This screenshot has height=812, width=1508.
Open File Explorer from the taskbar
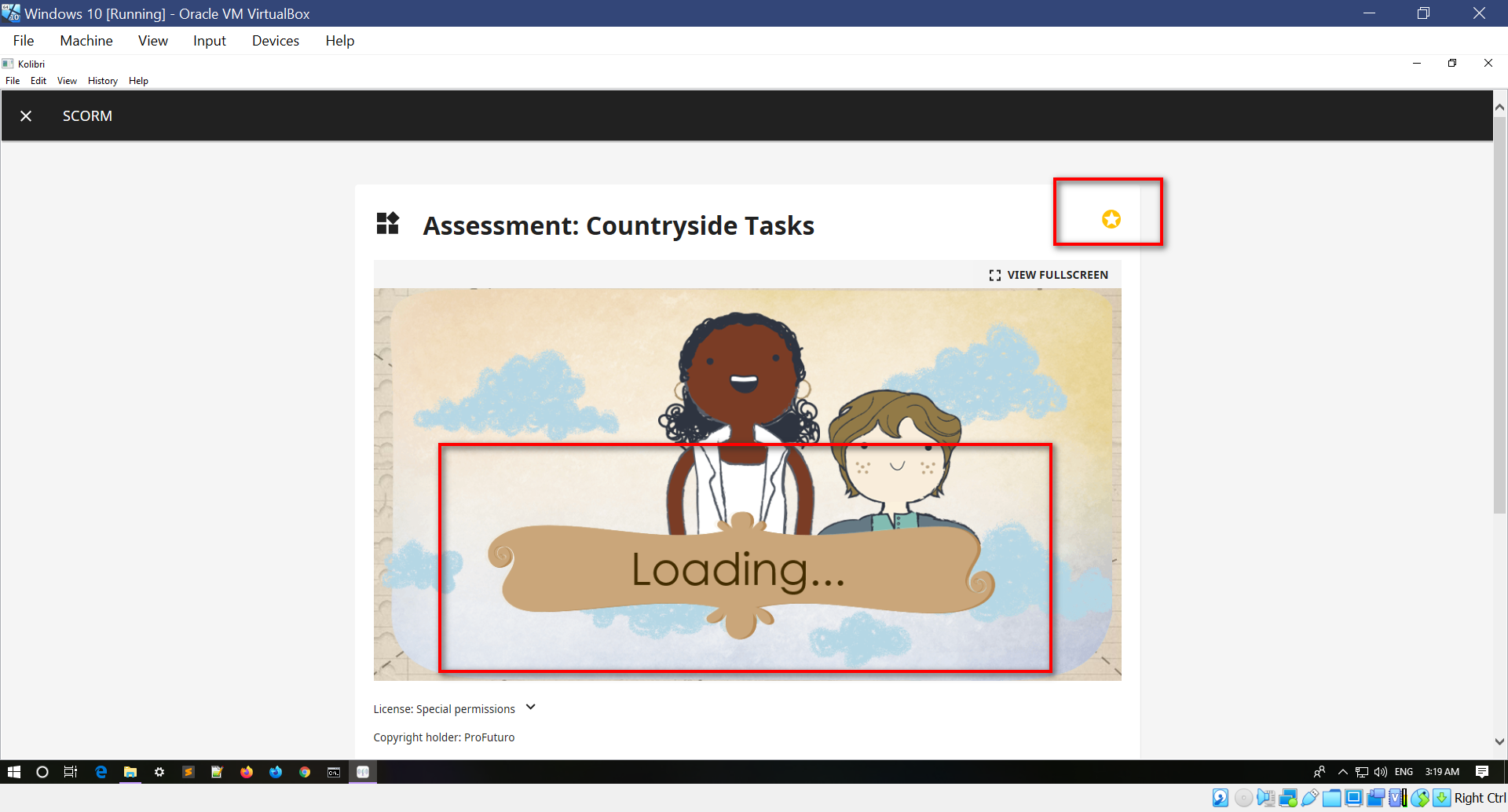(130, 772)
